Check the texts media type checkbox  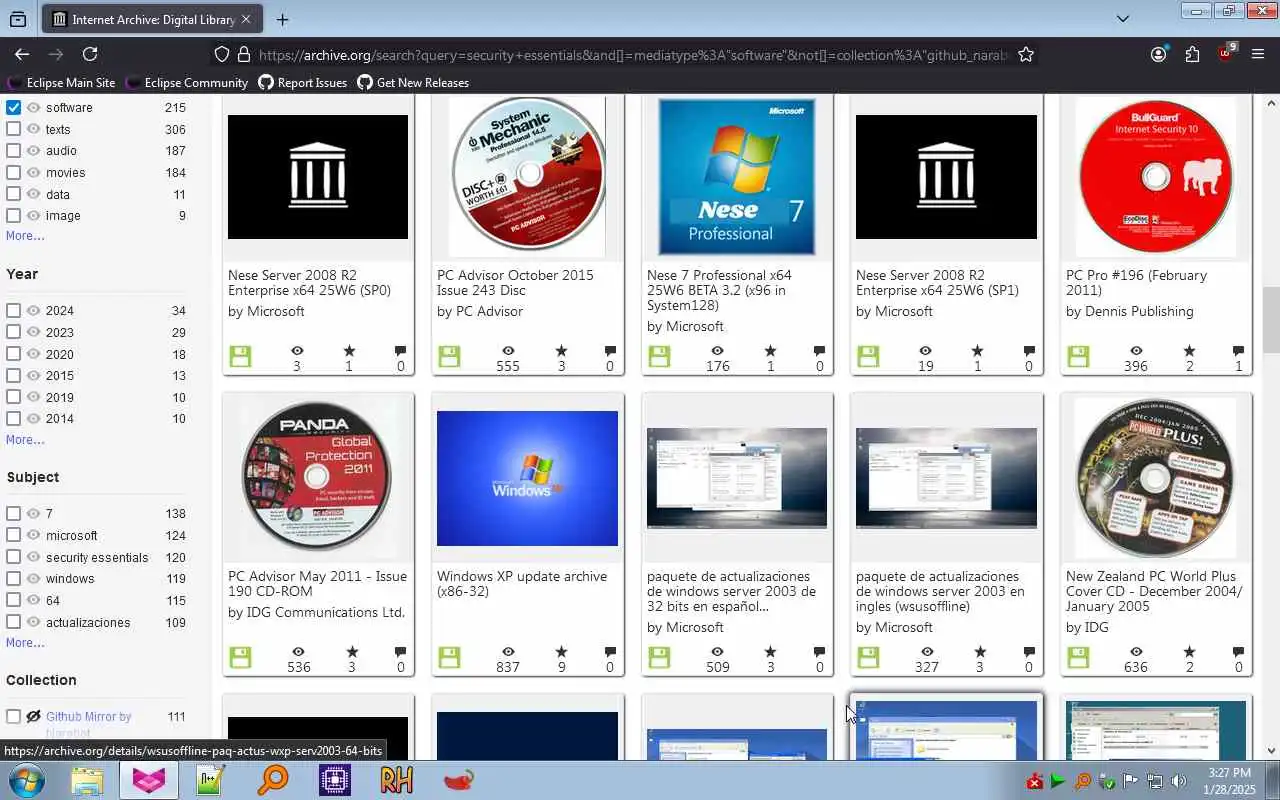click(13, 129)
